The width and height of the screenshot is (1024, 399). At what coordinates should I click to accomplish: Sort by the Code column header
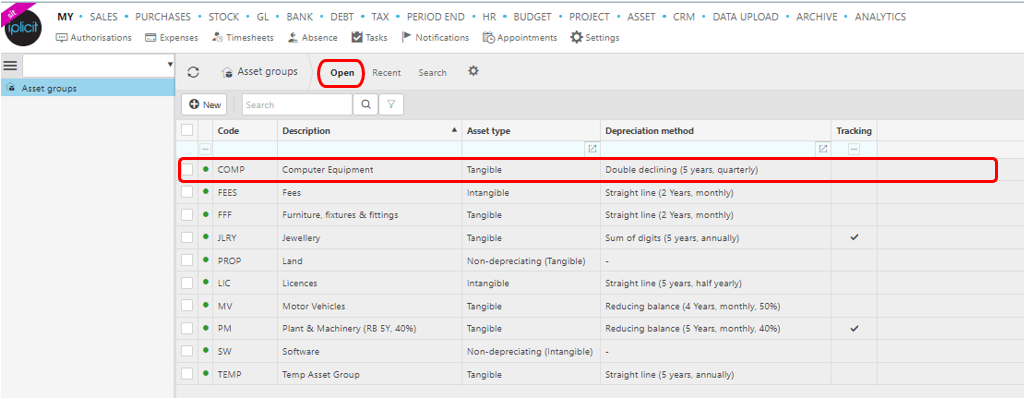click(x=245, y=131)
